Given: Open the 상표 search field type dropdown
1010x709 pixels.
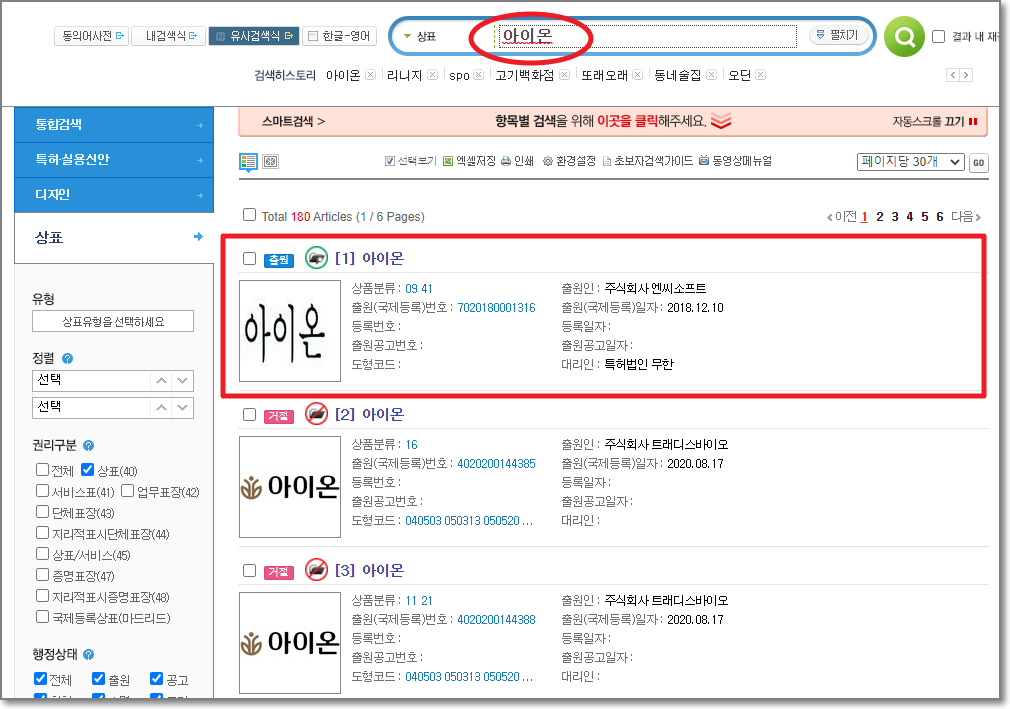Looking at the screenshot, I should coord(420,37).
